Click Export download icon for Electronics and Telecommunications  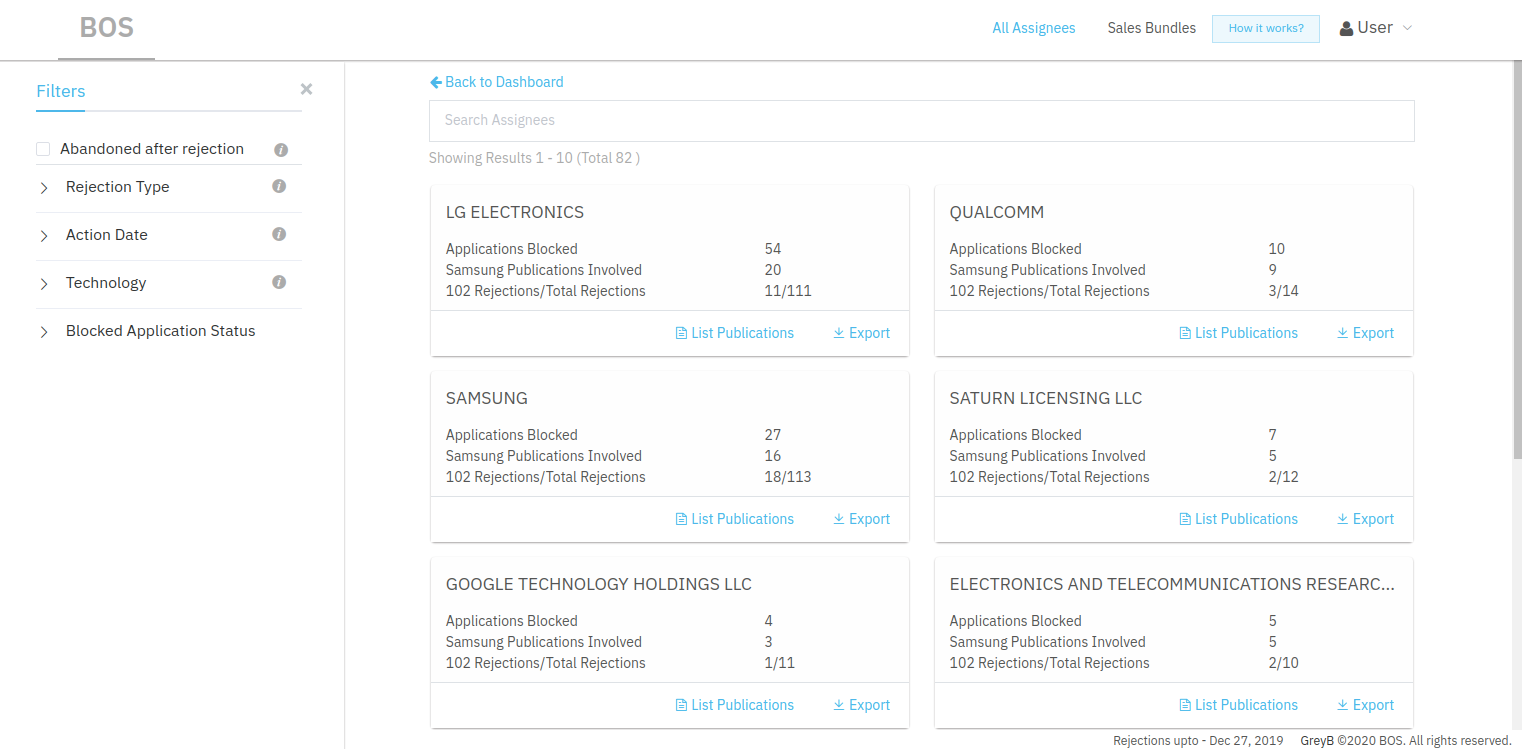click(x=1343, y=705)
